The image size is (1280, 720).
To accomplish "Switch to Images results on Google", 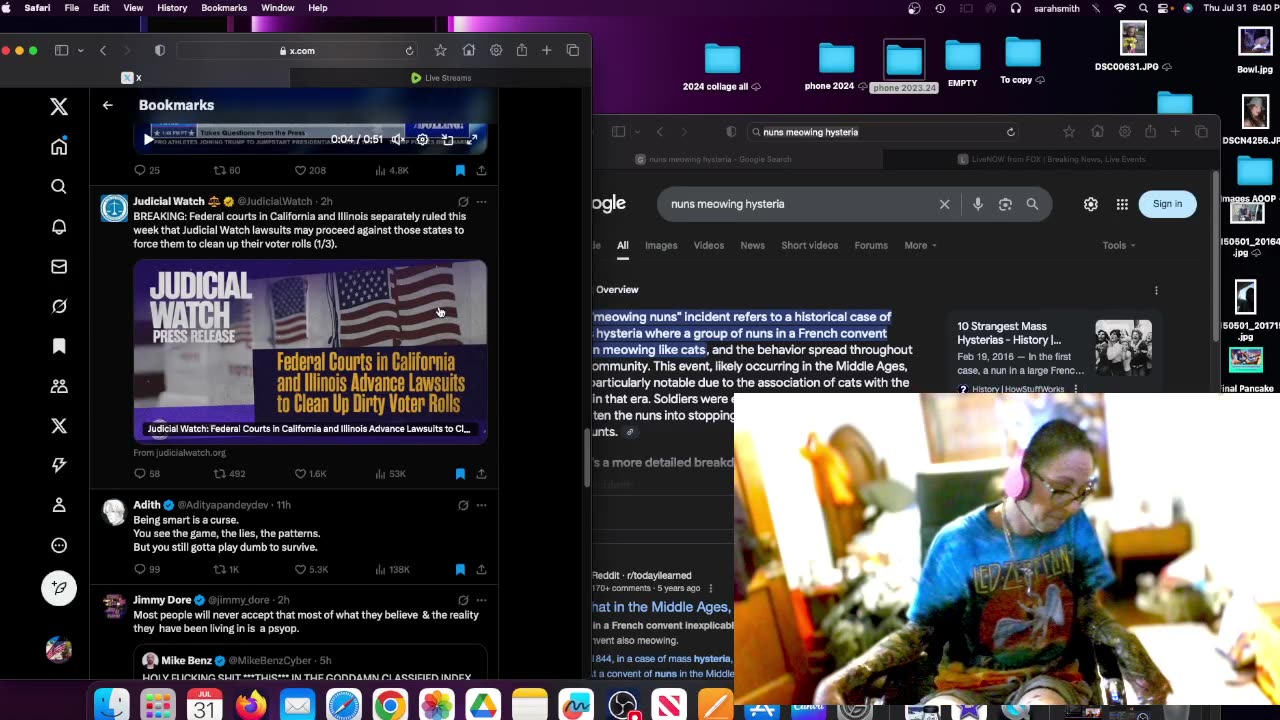I will tap(661, 245).
